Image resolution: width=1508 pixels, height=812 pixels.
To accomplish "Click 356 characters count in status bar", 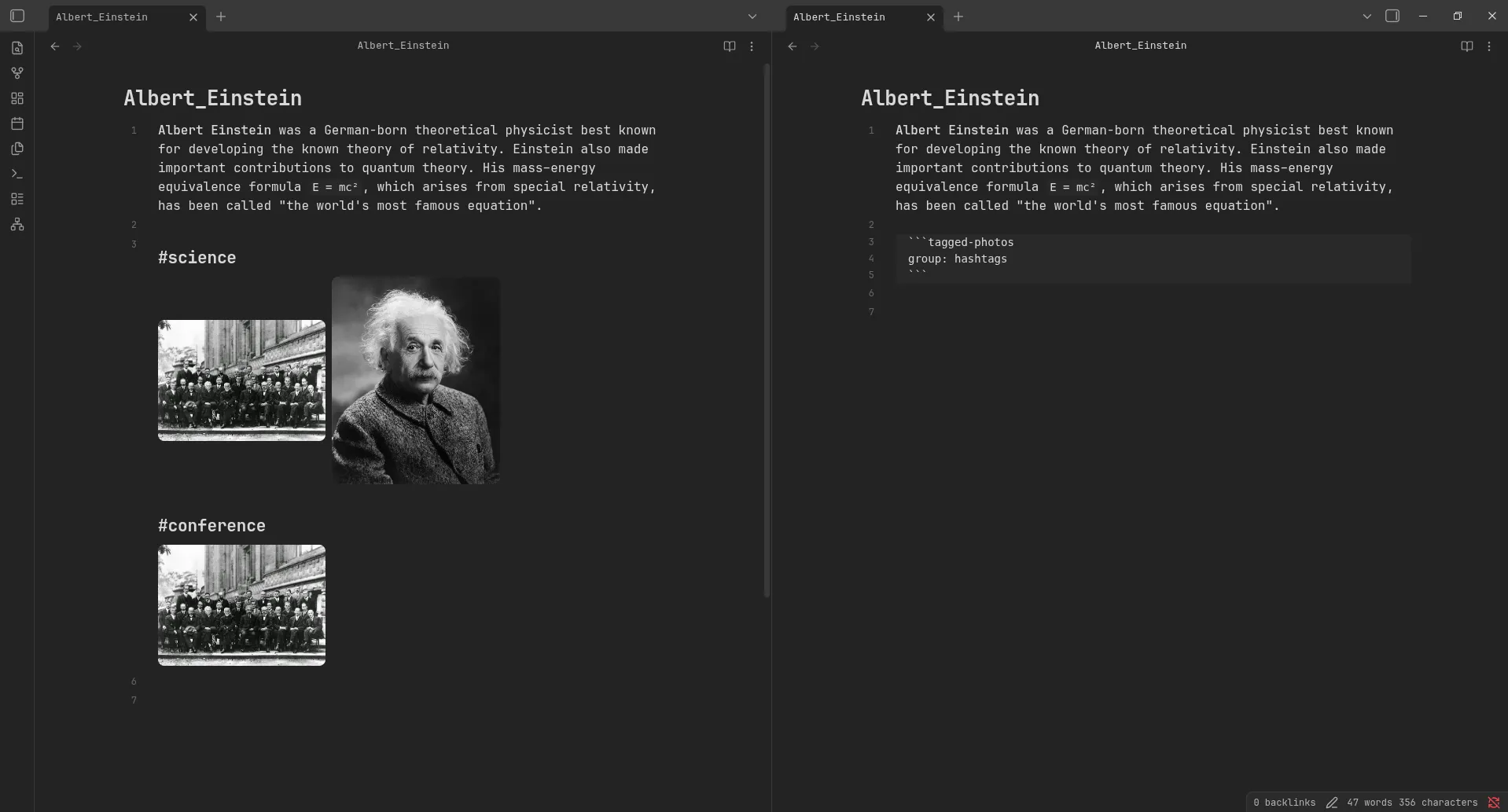I will tap(1438, 803).
